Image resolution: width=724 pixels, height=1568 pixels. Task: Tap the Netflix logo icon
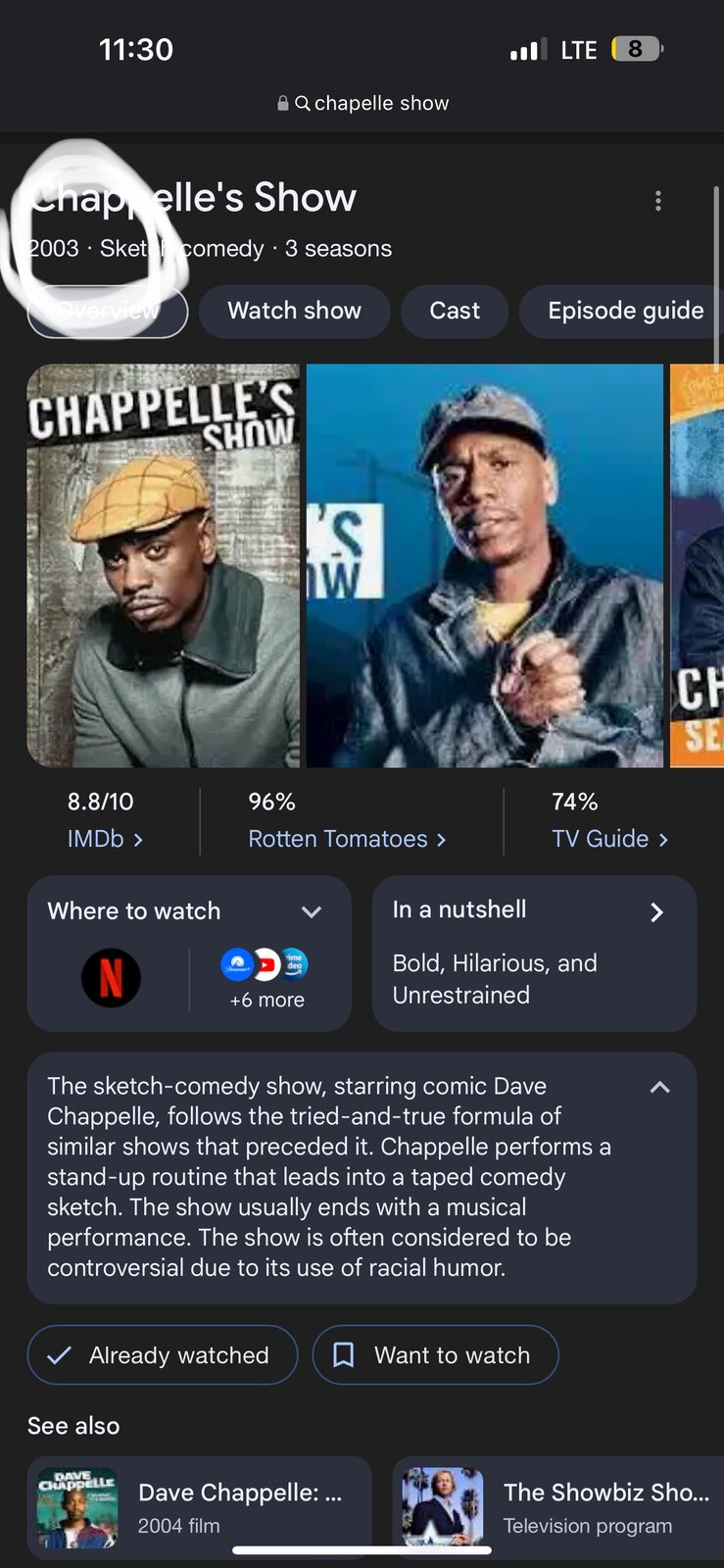click(111, 977)
